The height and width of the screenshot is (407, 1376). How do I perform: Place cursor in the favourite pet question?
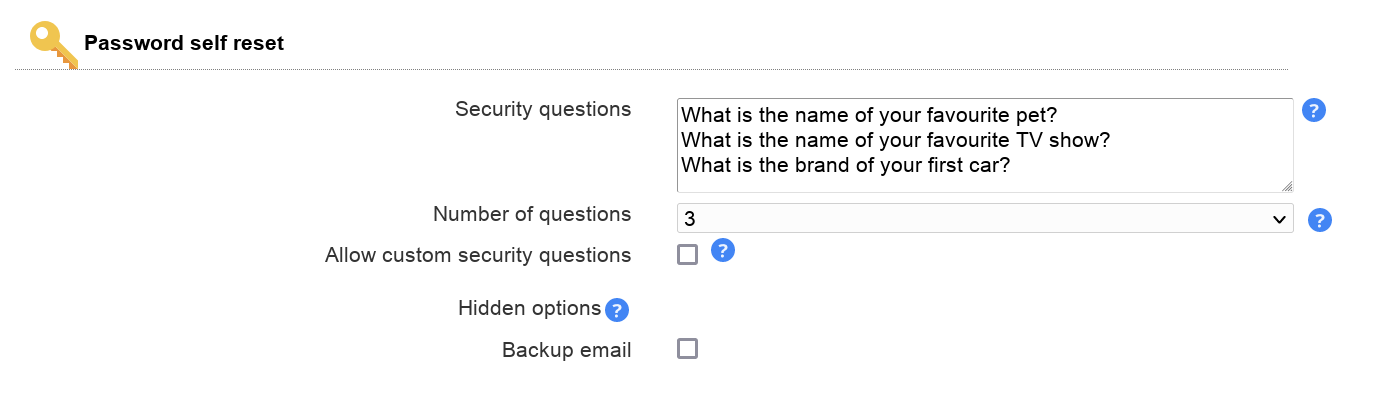[x=869, y=114]
